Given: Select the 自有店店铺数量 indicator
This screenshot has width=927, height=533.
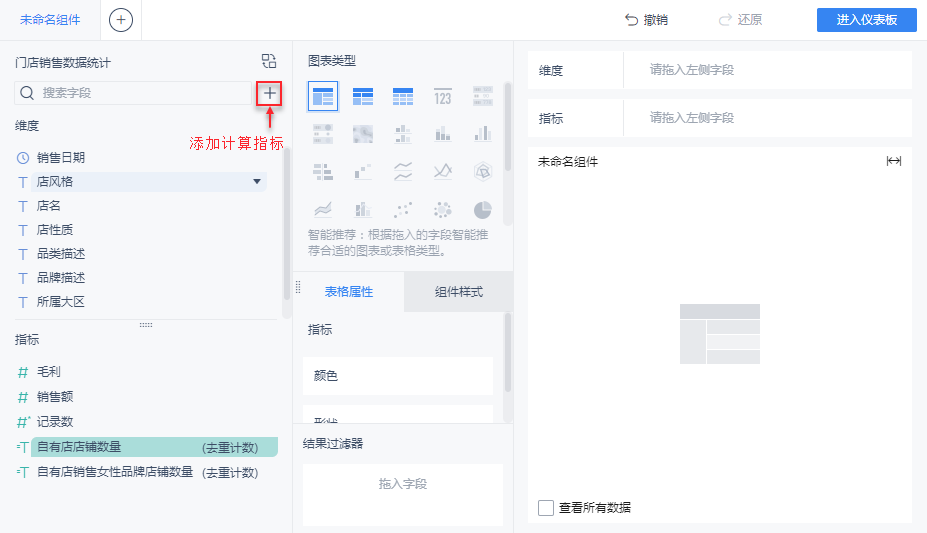Looking at the screenshot, I should (x=155, y=447).
